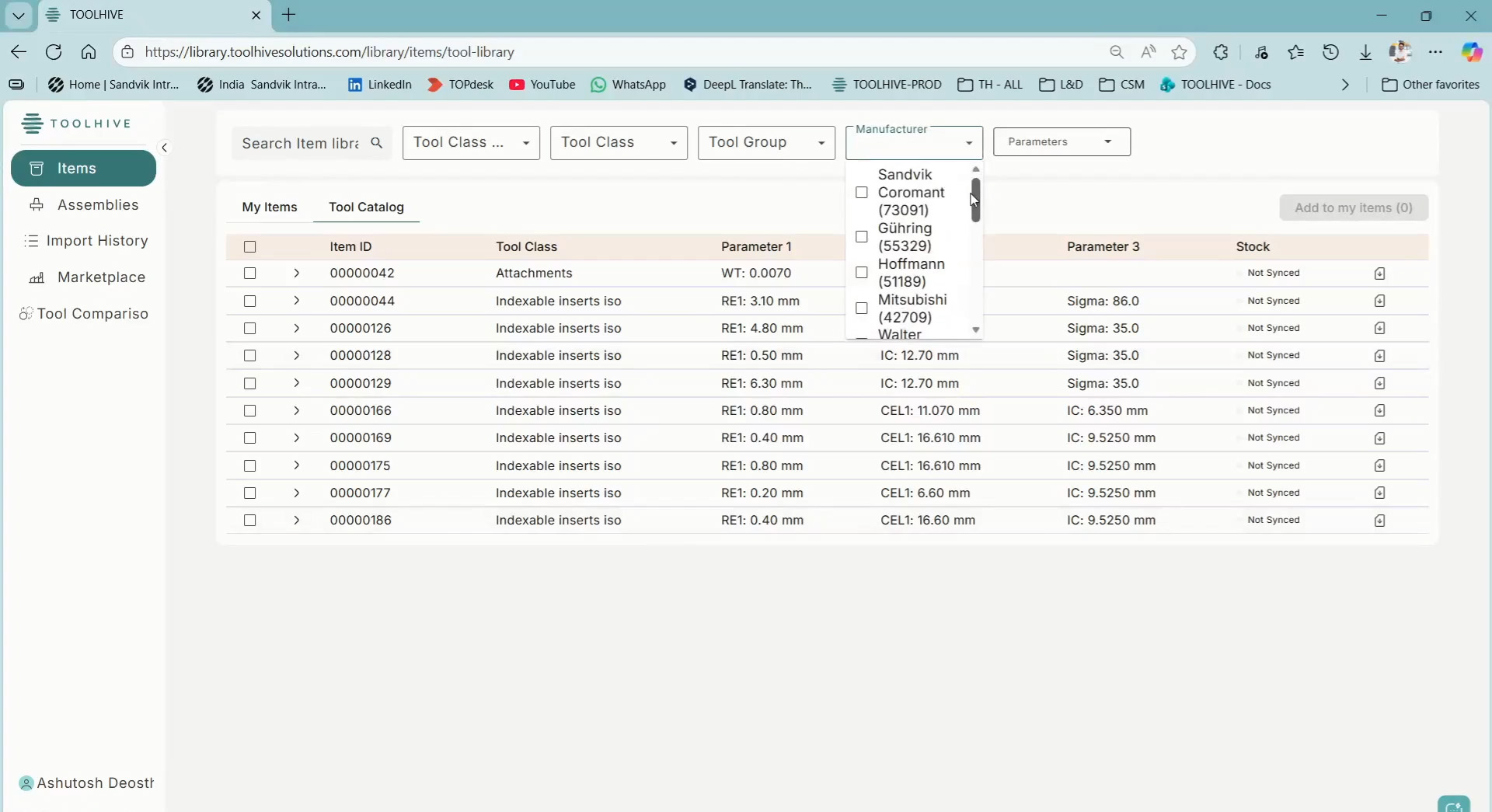This screenshot has height=812, width=1492.
Task: Switch to the My Items tab
Action: click(270, 207)
